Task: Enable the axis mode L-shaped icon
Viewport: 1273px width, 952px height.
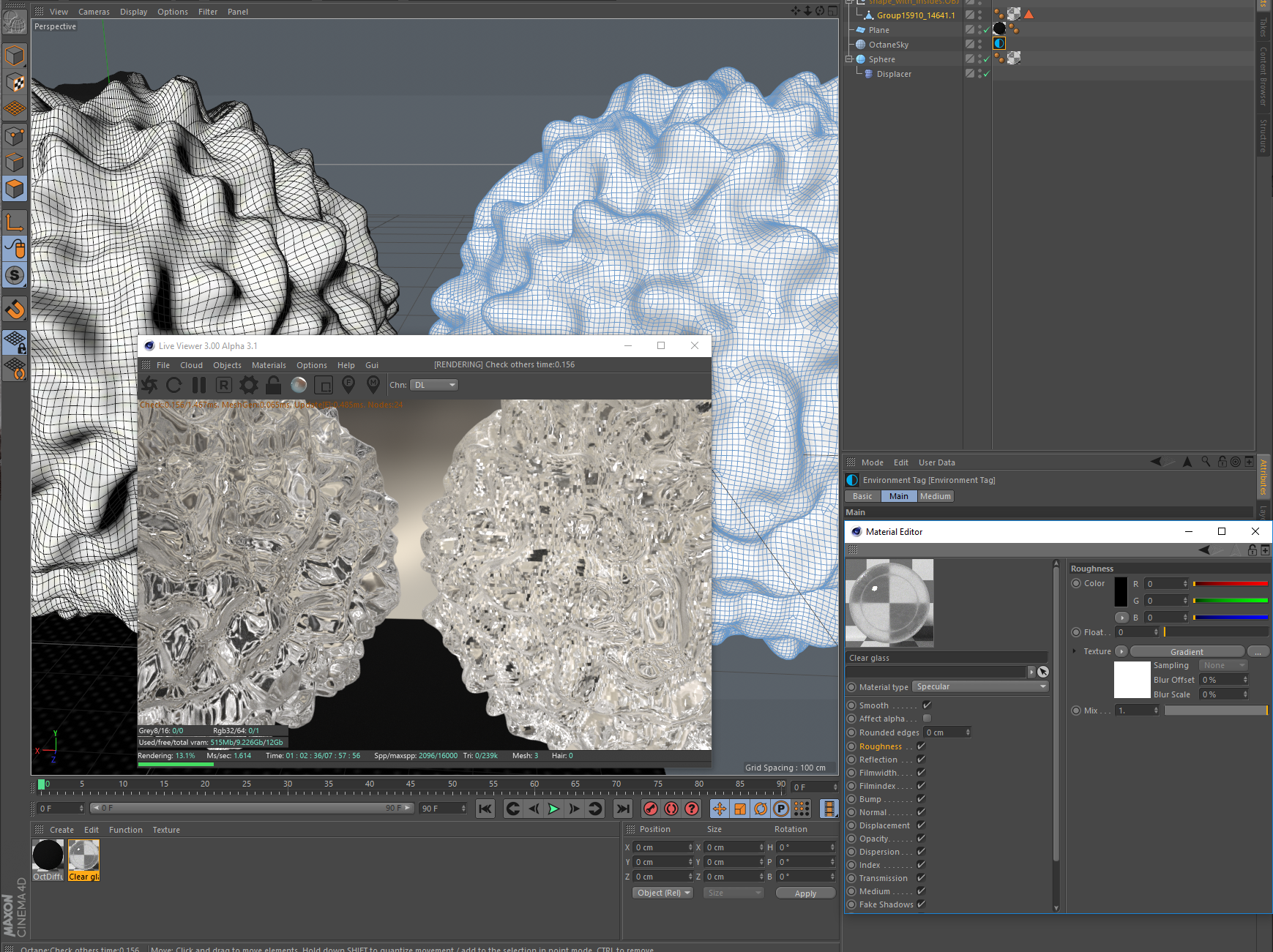Action: tap(15, 222)
